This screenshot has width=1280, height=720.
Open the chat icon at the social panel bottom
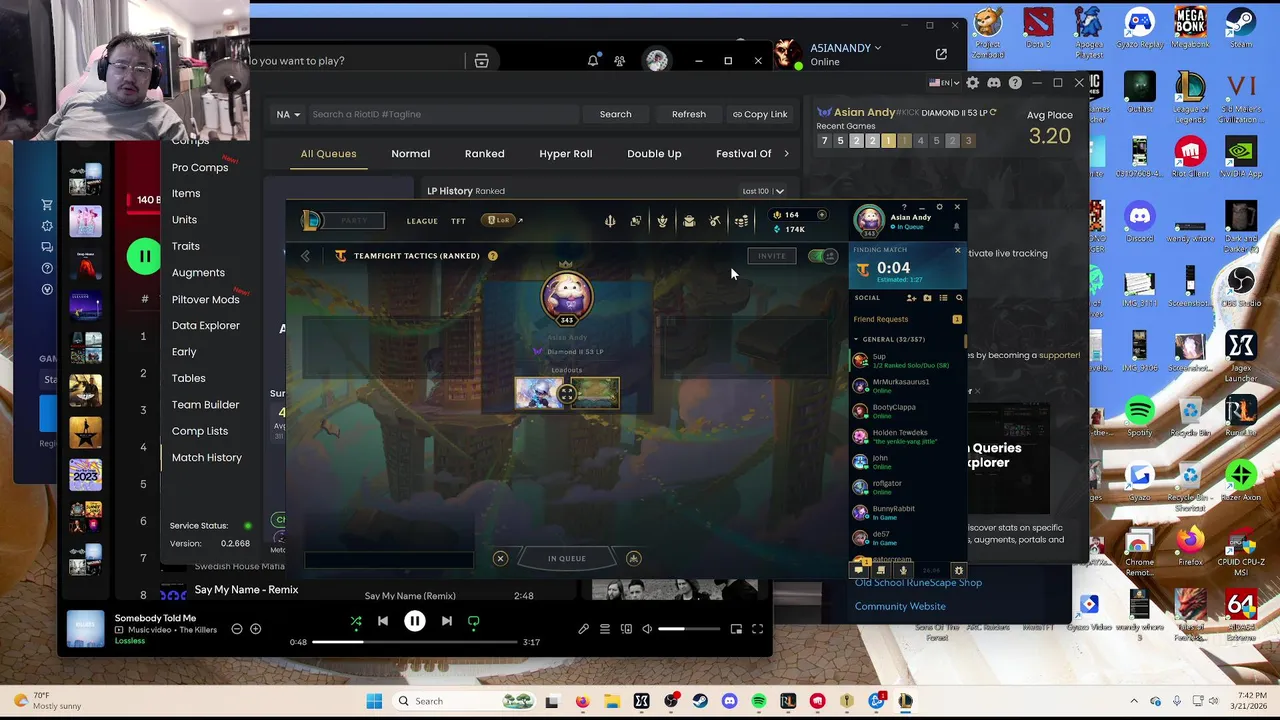[859, 570]
